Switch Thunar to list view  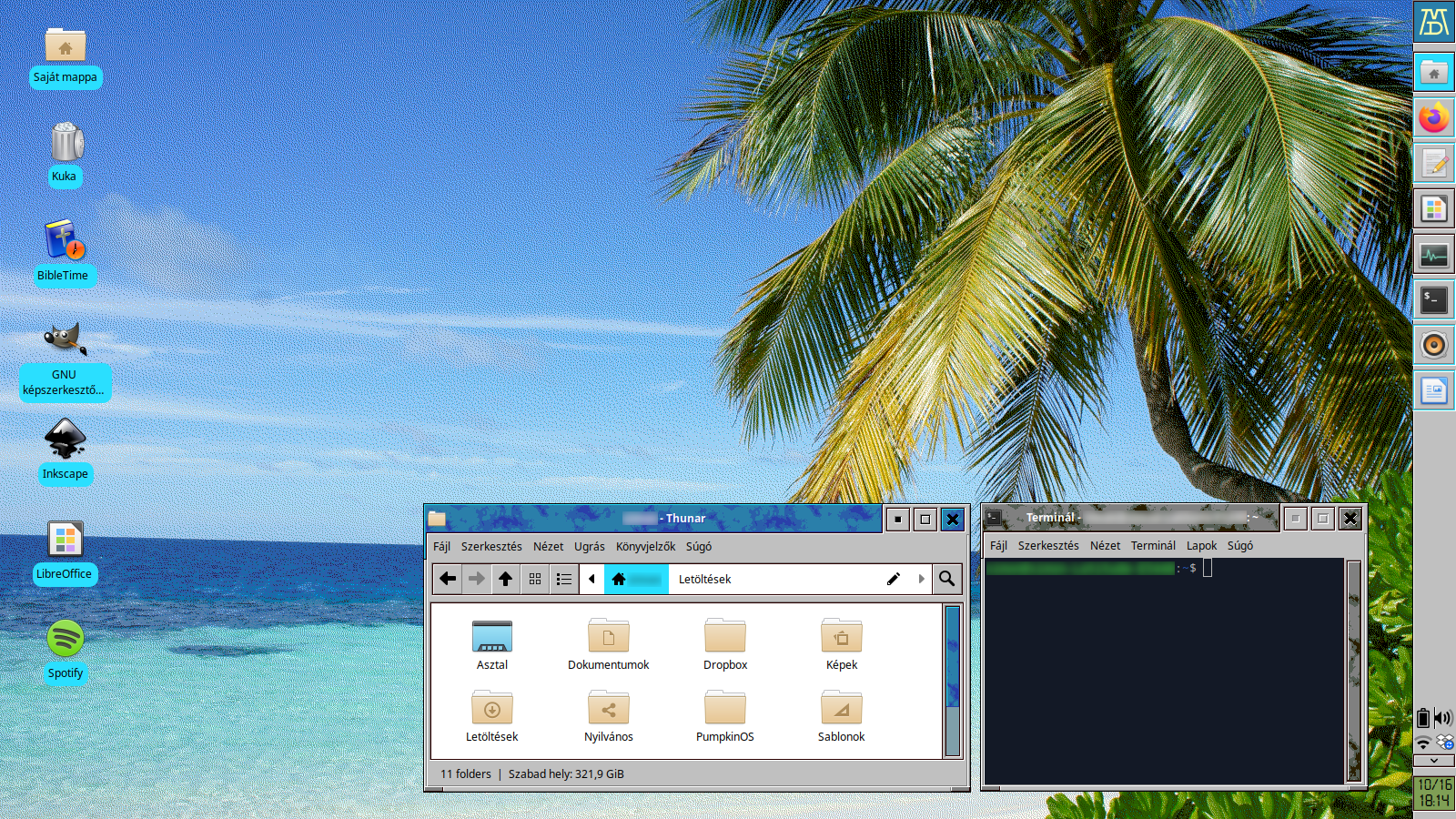[x=564, y=579]
